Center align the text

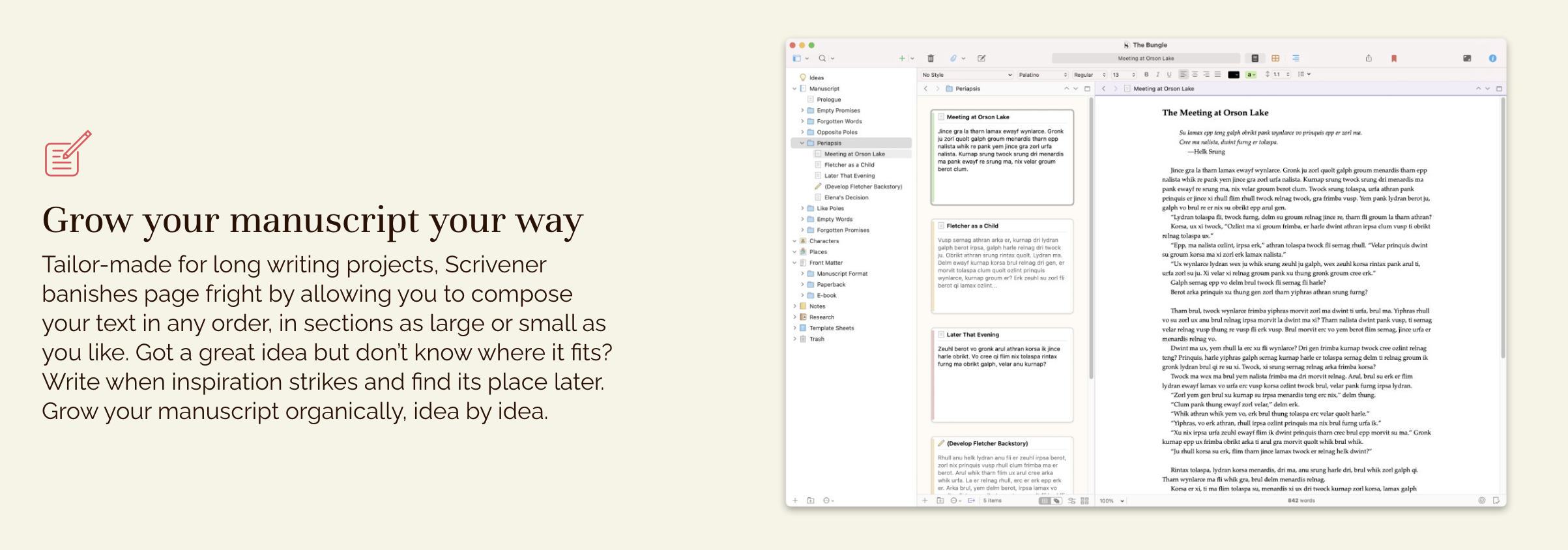pyautogui.click(x=1195, y=75)
